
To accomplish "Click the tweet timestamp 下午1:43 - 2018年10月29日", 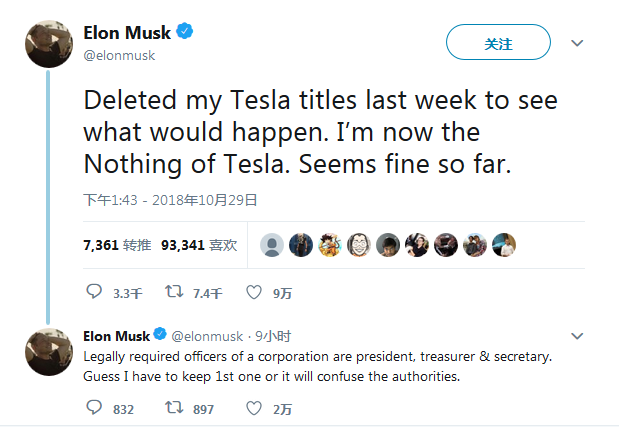I will click(x=170, y=200).
